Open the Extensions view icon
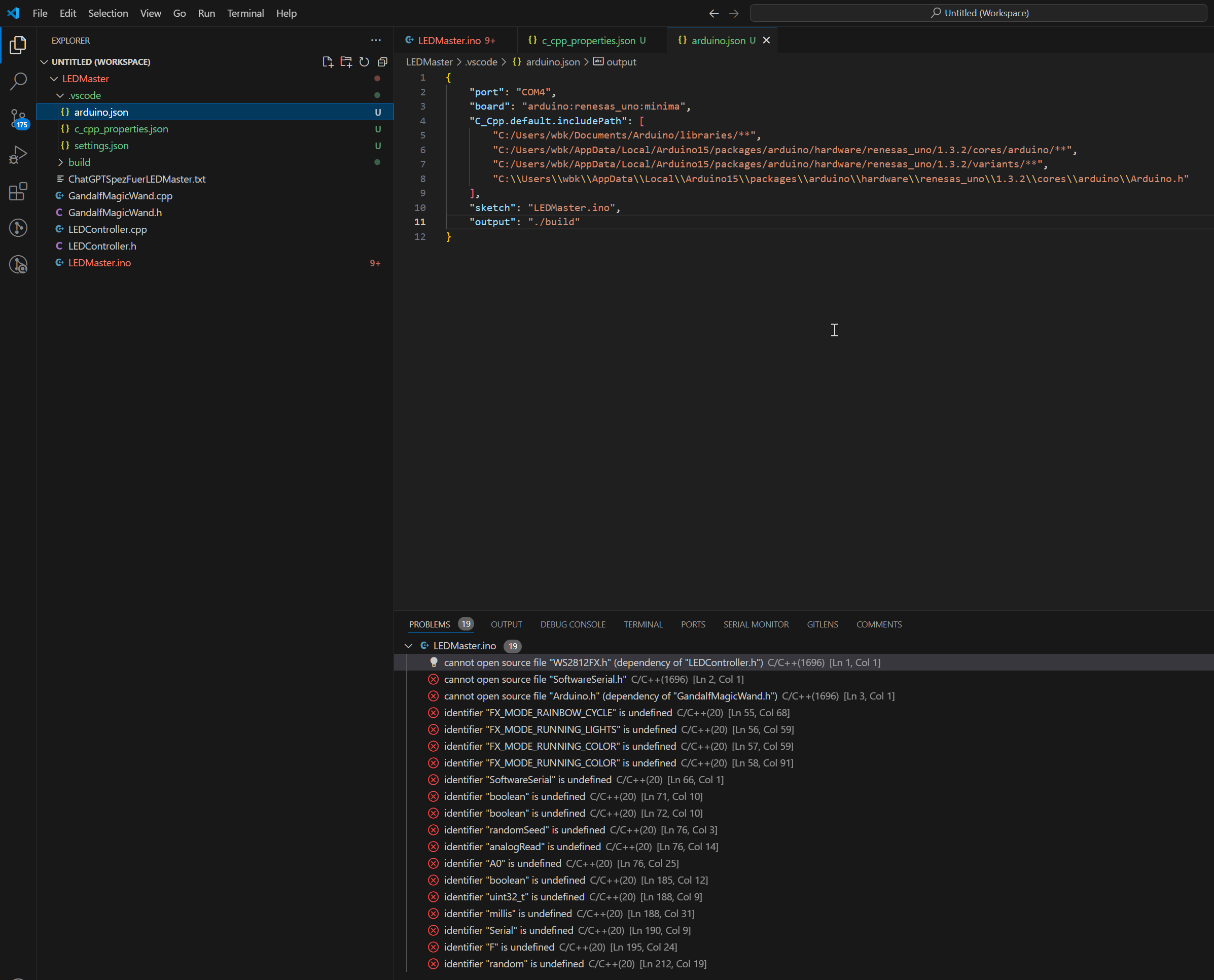1214x980 pixels. click(18, 191)
